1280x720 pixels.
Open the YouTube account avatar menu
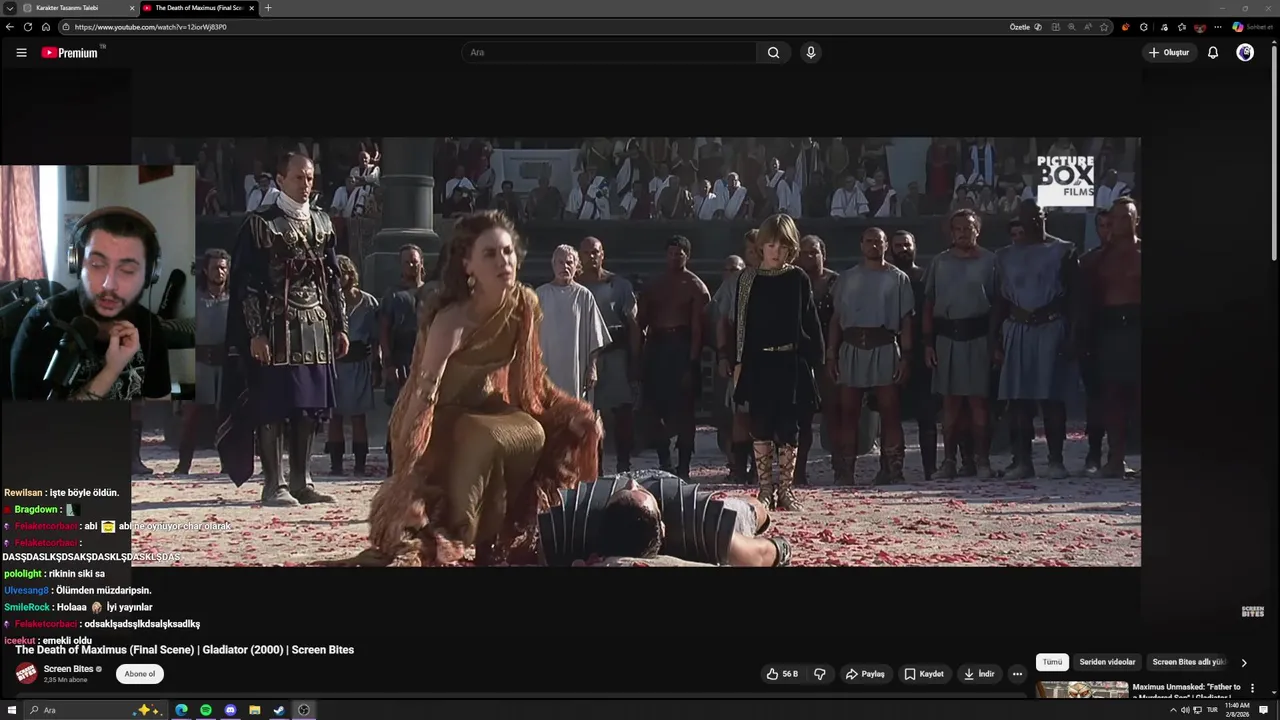[x=1245, y=53]
